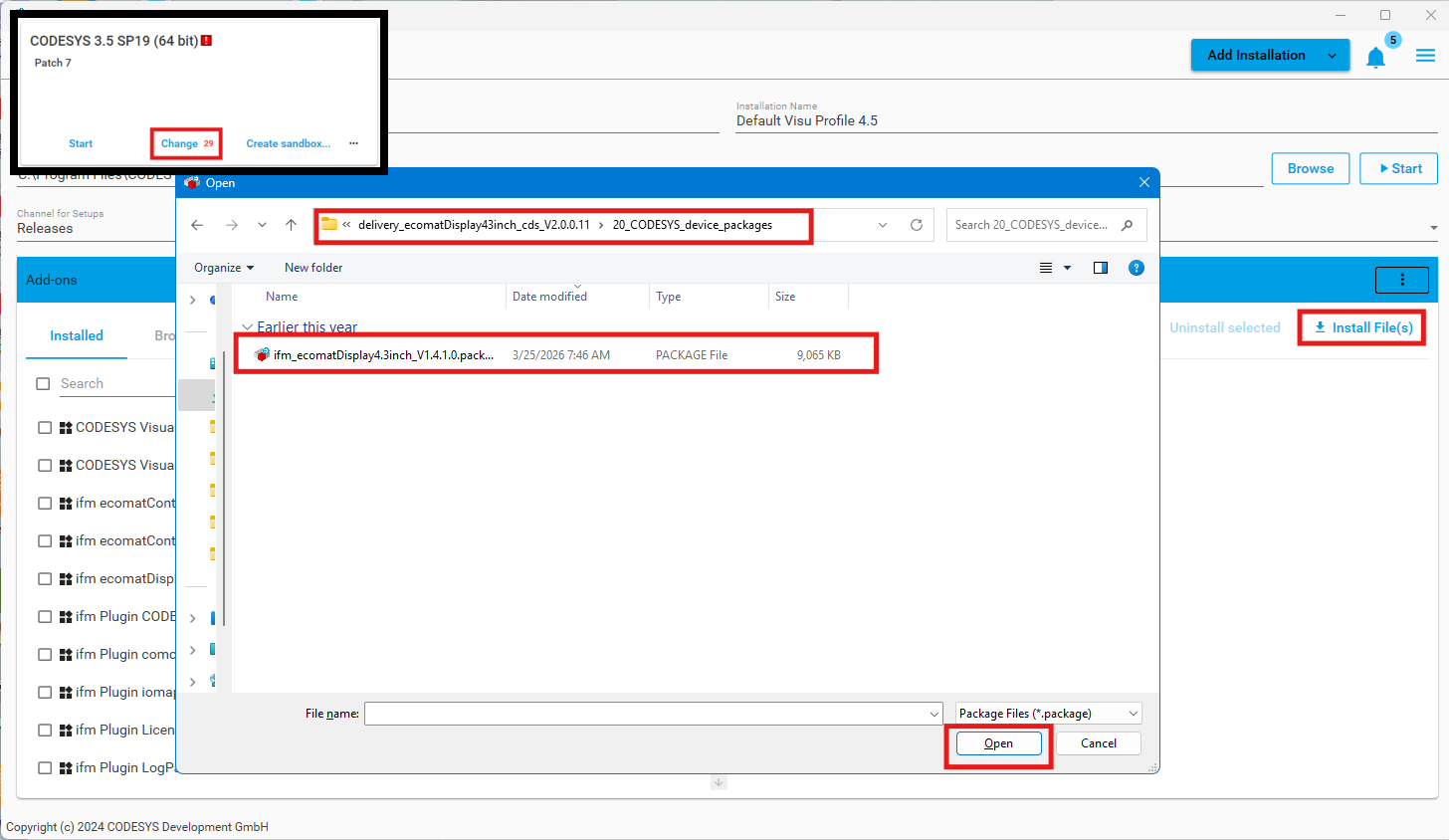This screenshot has width=1449, height=840.
Task: Go back in the Open dialog
Action: coord(197,225)
